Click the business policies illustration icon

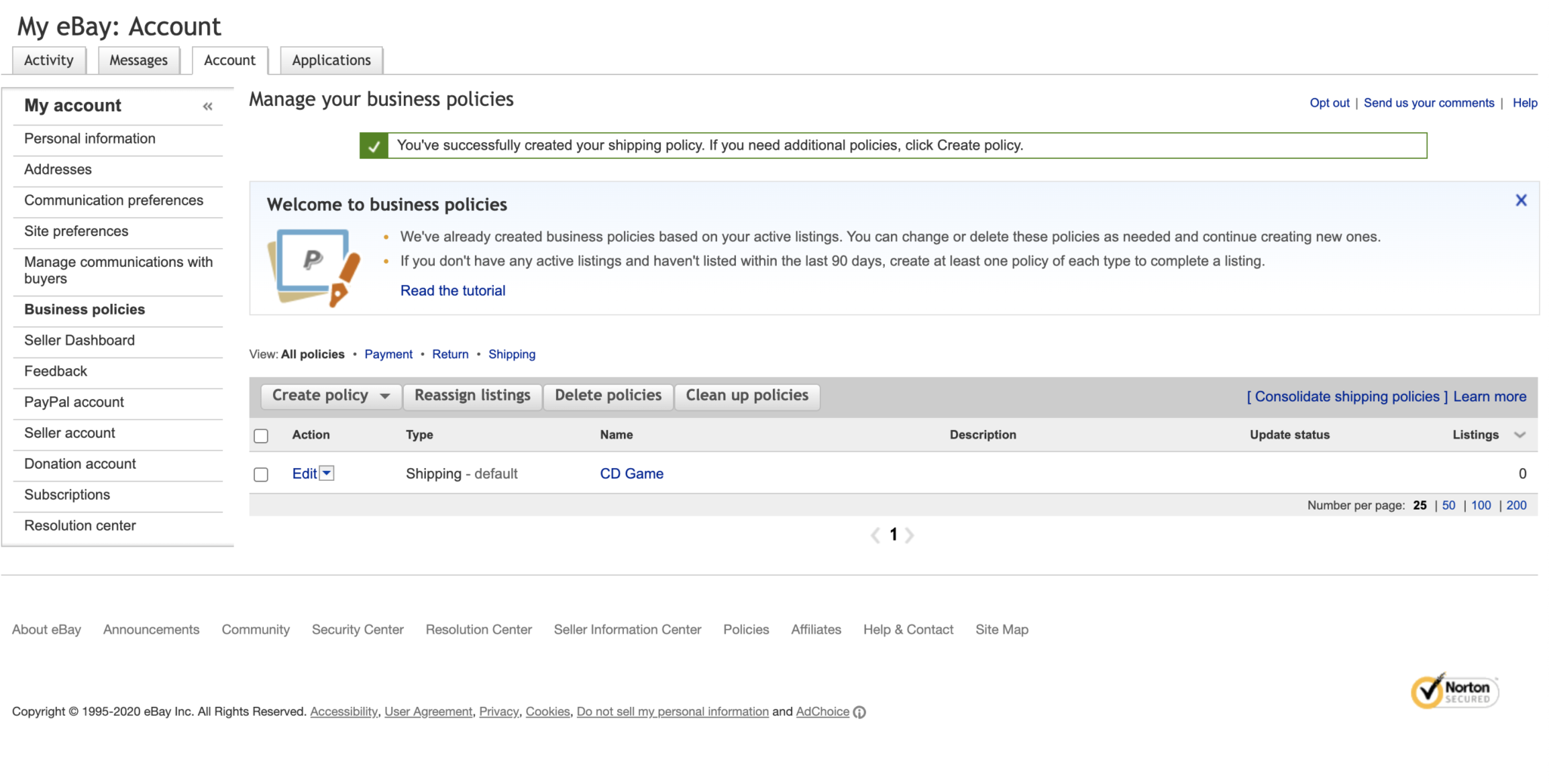tap(314, 267)
